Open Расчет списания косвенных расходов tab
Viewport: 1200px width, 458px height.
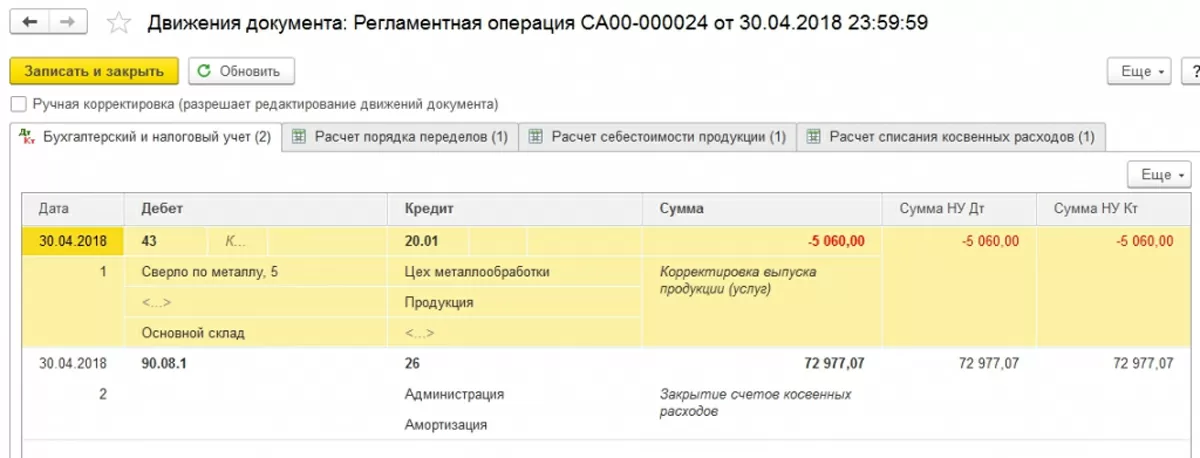[961, 137]
